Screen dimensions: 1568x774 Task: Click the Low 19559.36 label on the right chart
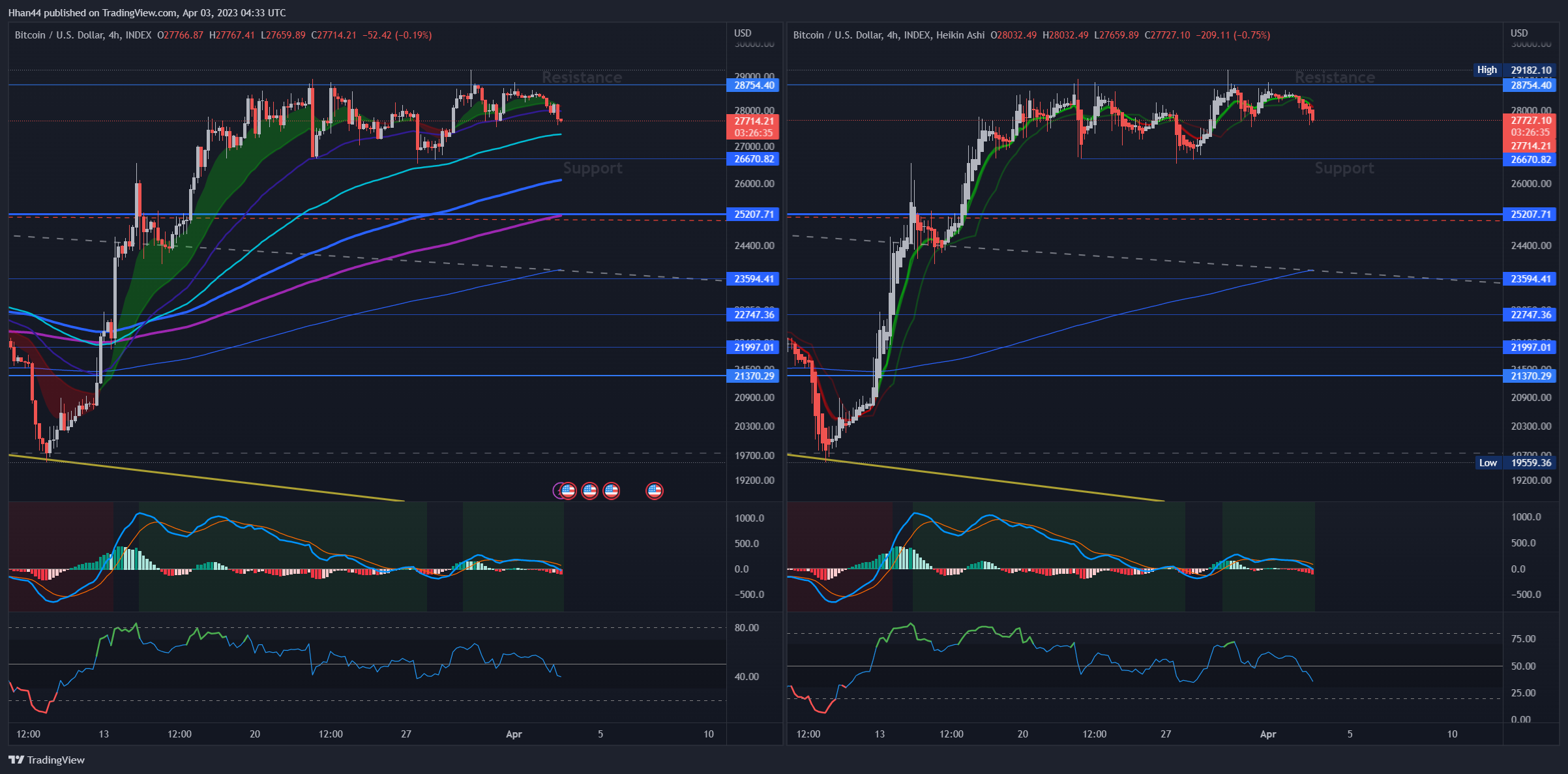[1515, 463]
